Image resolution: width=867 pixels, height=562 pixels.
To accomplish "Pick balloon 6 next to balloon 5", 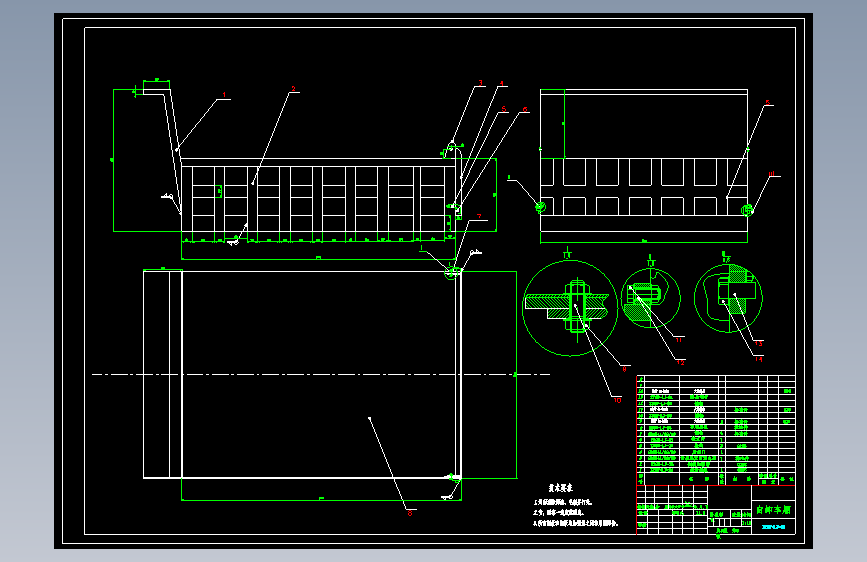I will tap(525, 110).
